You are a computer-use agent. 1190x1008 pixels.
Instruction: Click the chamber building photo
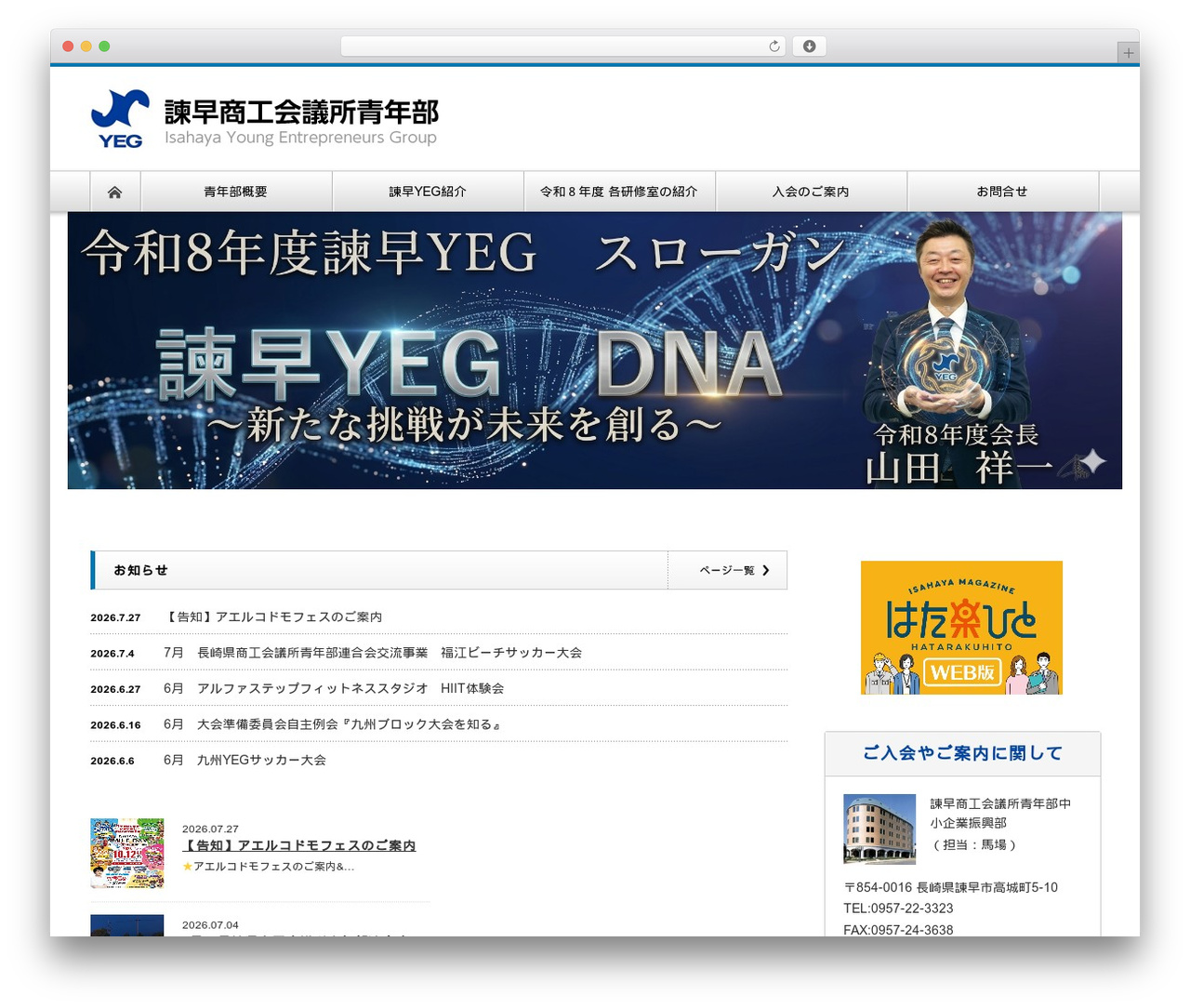point(879,829)
